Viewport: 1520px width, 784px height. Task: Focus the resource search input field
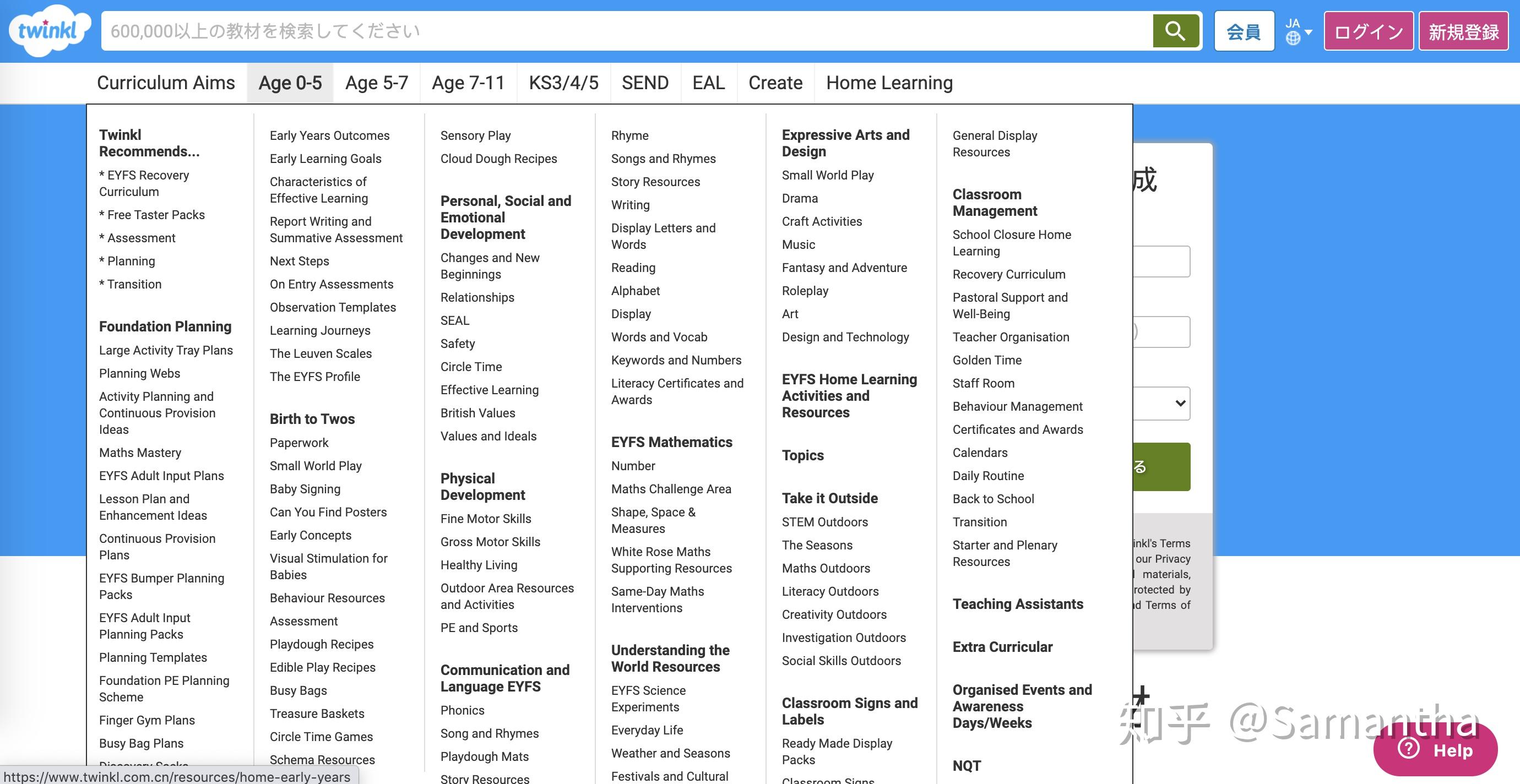coord(627,31)
